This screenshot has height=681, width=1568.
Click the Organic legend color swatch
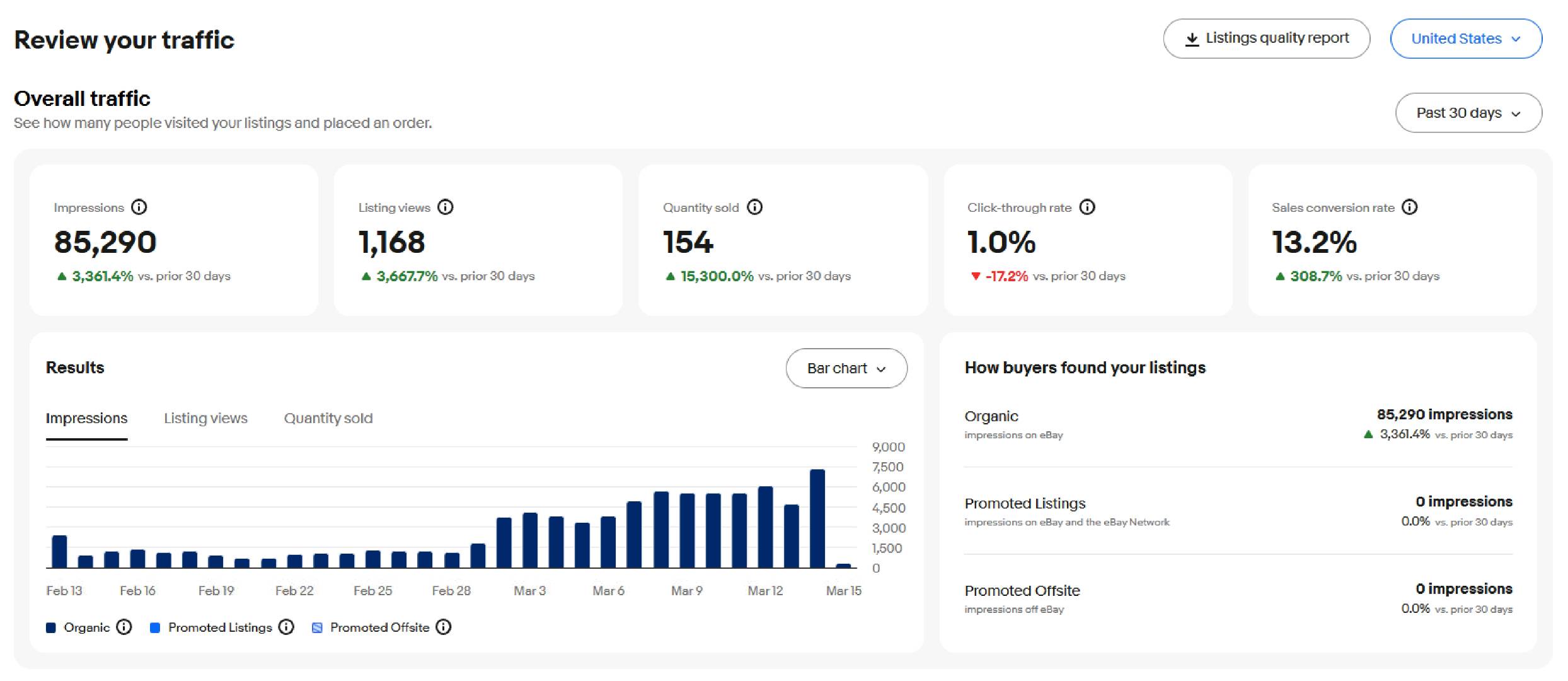(x=51, y=627)
